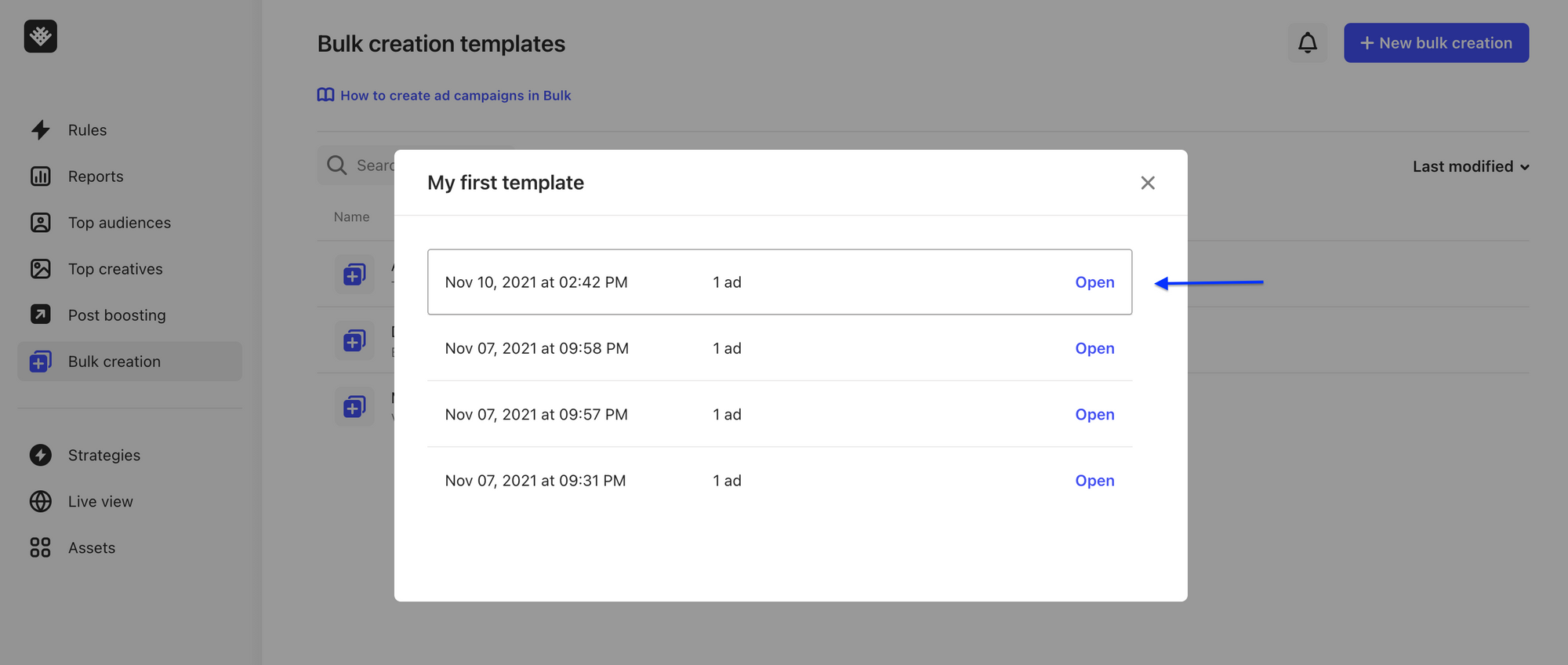Screen dimensions: 1568x665
Task: Click the app logo icon in sidebar
Action: tap(41, 36)
